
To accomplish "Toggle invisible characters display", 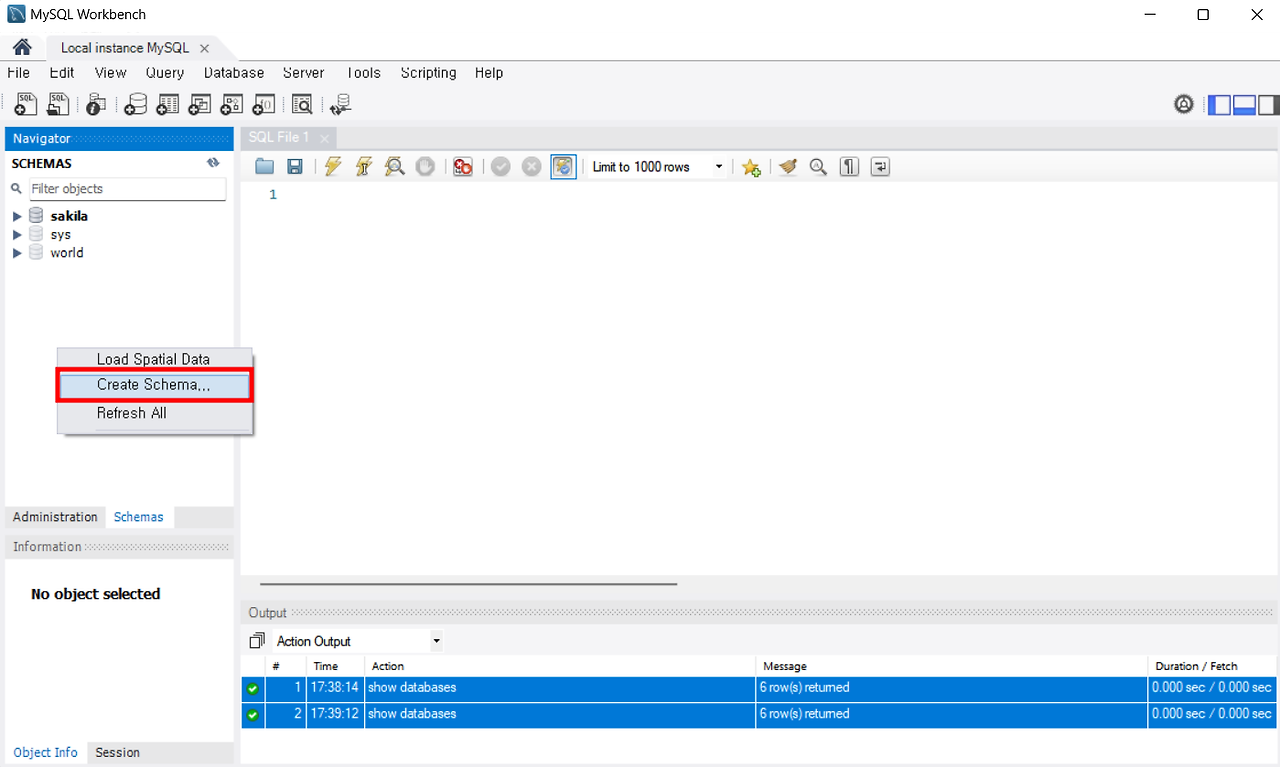I will pyautogui.click(x=849, y=167).
